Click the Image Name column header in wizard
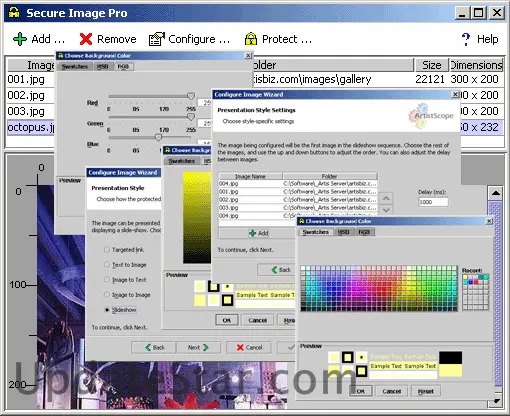 250,176
